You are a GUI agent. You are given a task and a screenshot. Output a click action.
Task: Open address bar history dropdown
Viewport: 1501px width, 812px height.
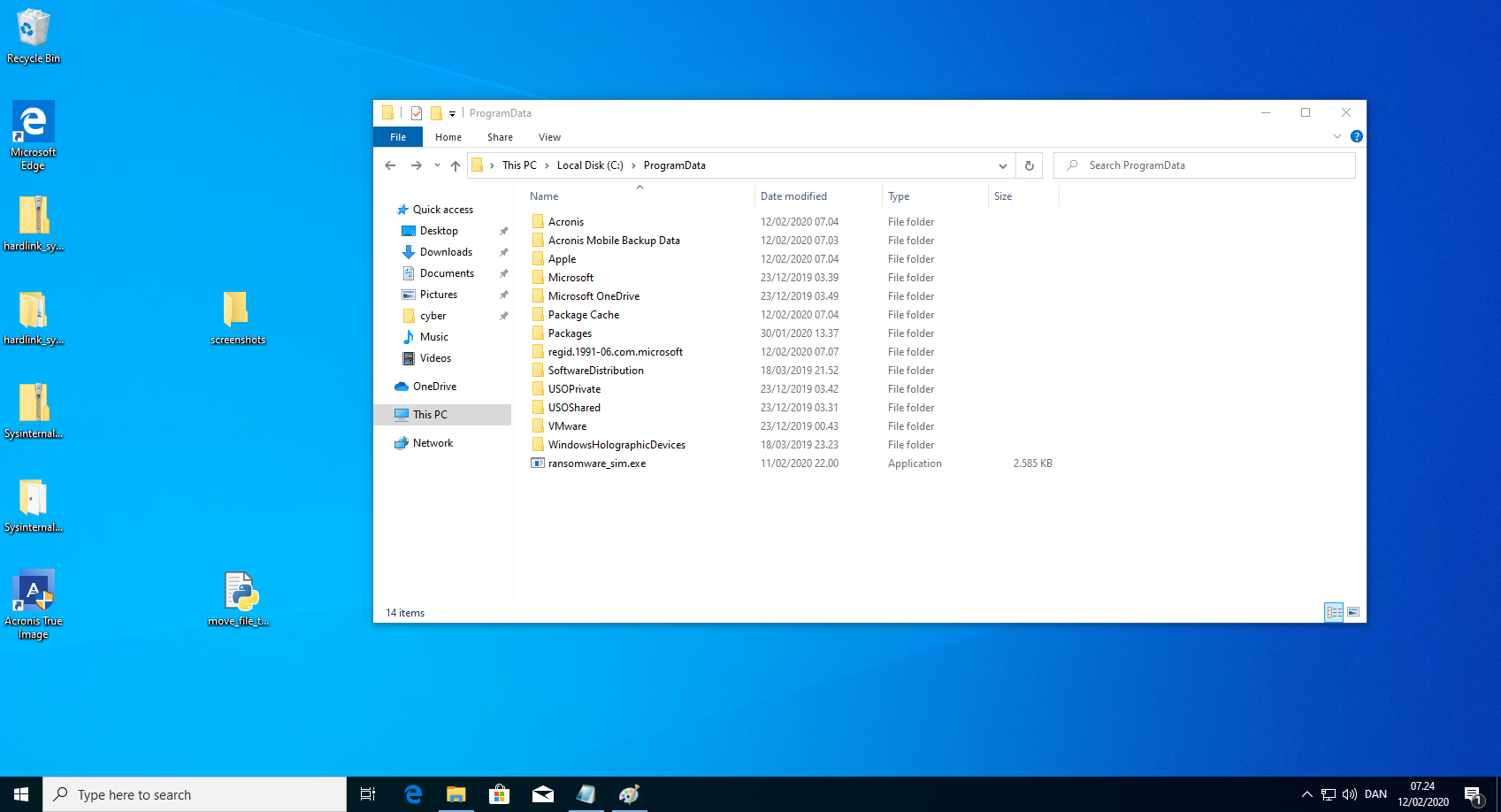[1002, 165]
